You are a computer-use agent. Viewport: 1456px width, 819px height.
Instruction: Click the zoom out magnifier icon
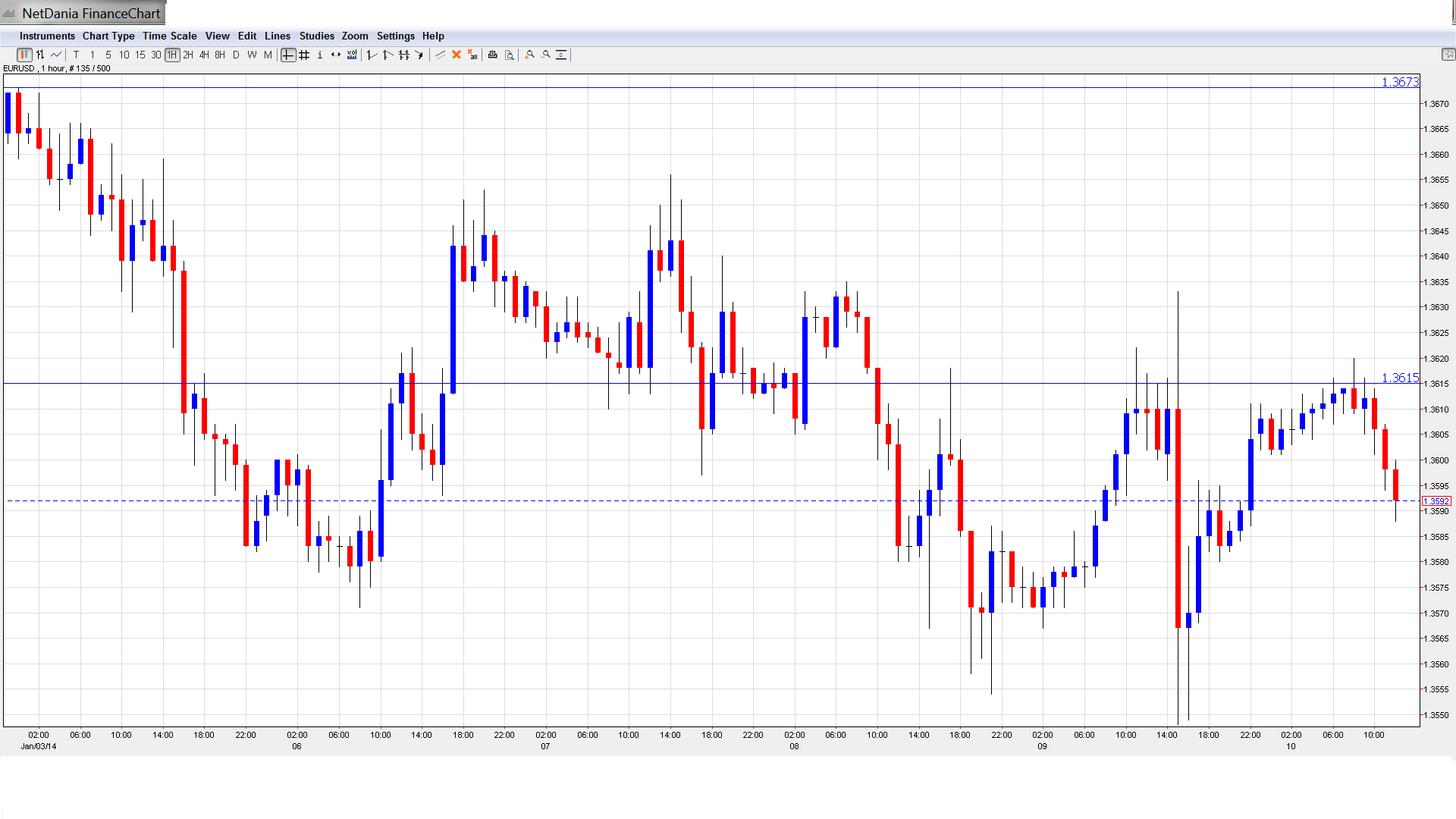pyautogui.click(x=546, y=55)
